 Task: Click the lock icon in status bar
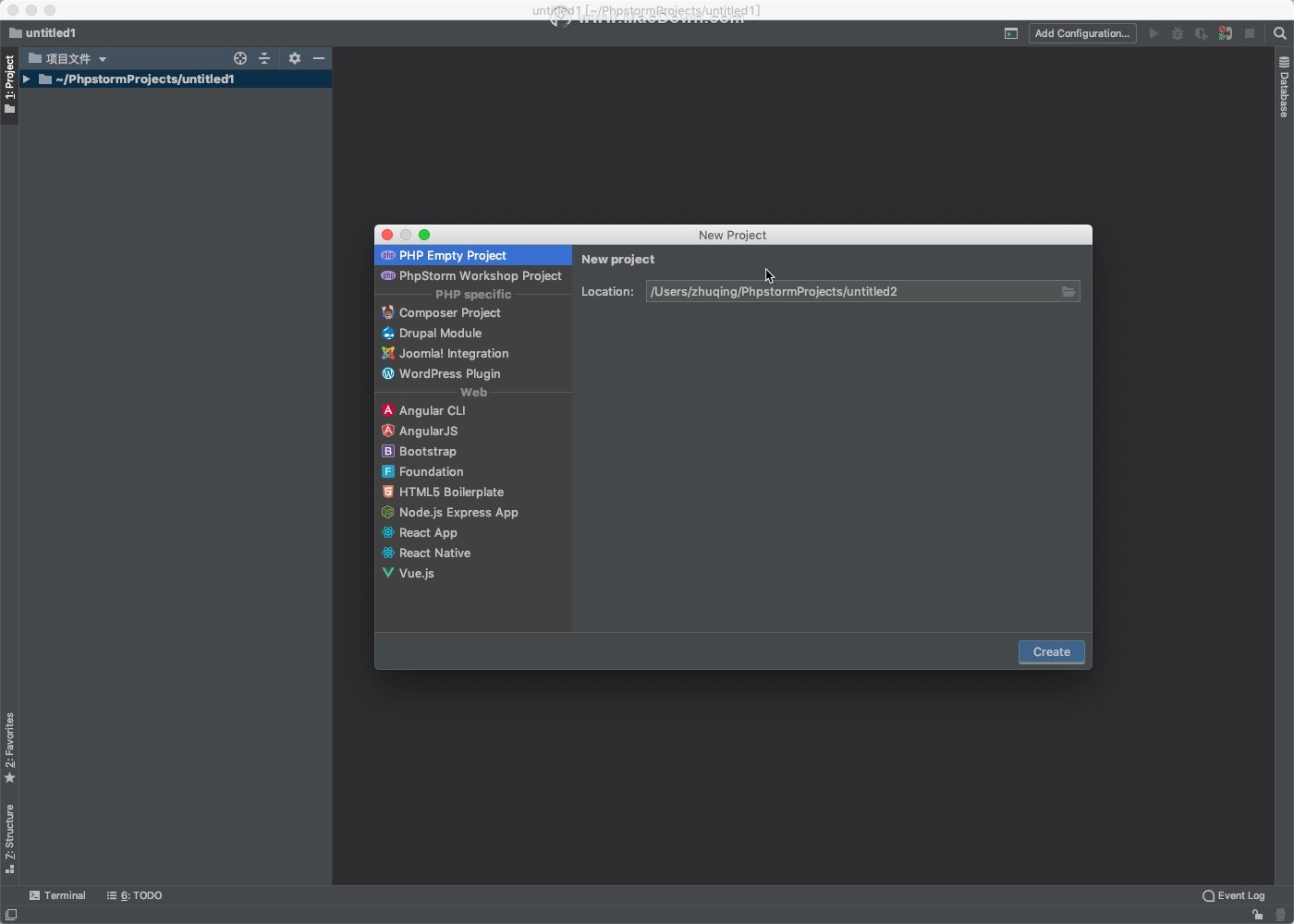pyautogui.click(x=1258, y=915)
